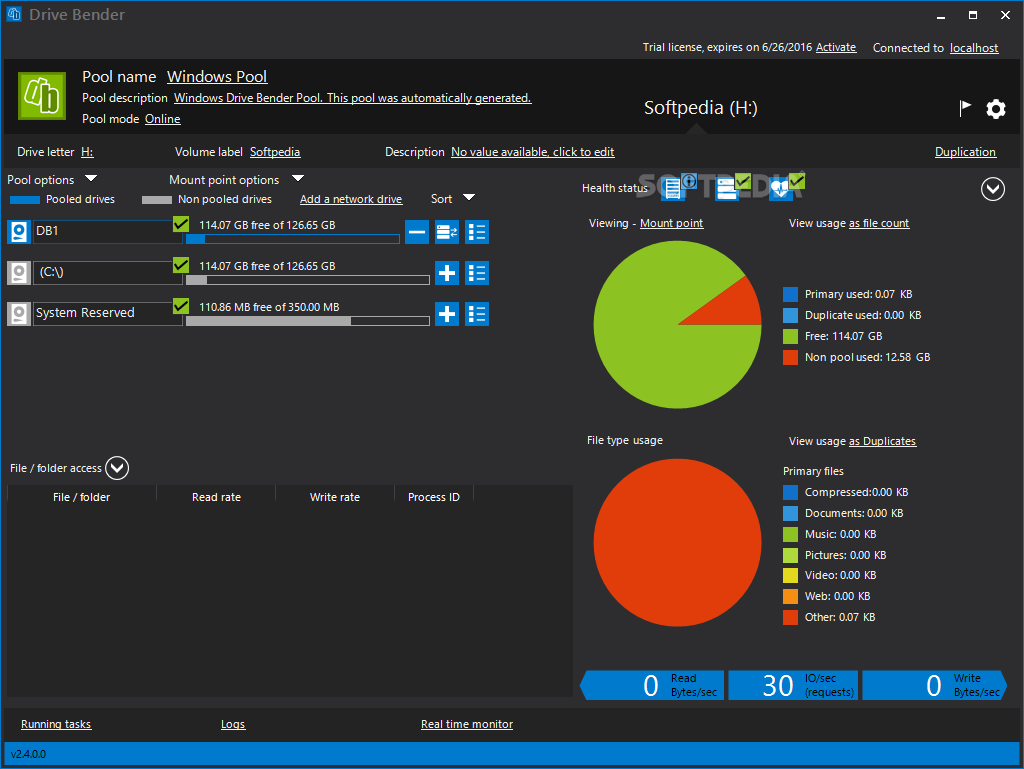Open the Logs tab

pos(233,724)
